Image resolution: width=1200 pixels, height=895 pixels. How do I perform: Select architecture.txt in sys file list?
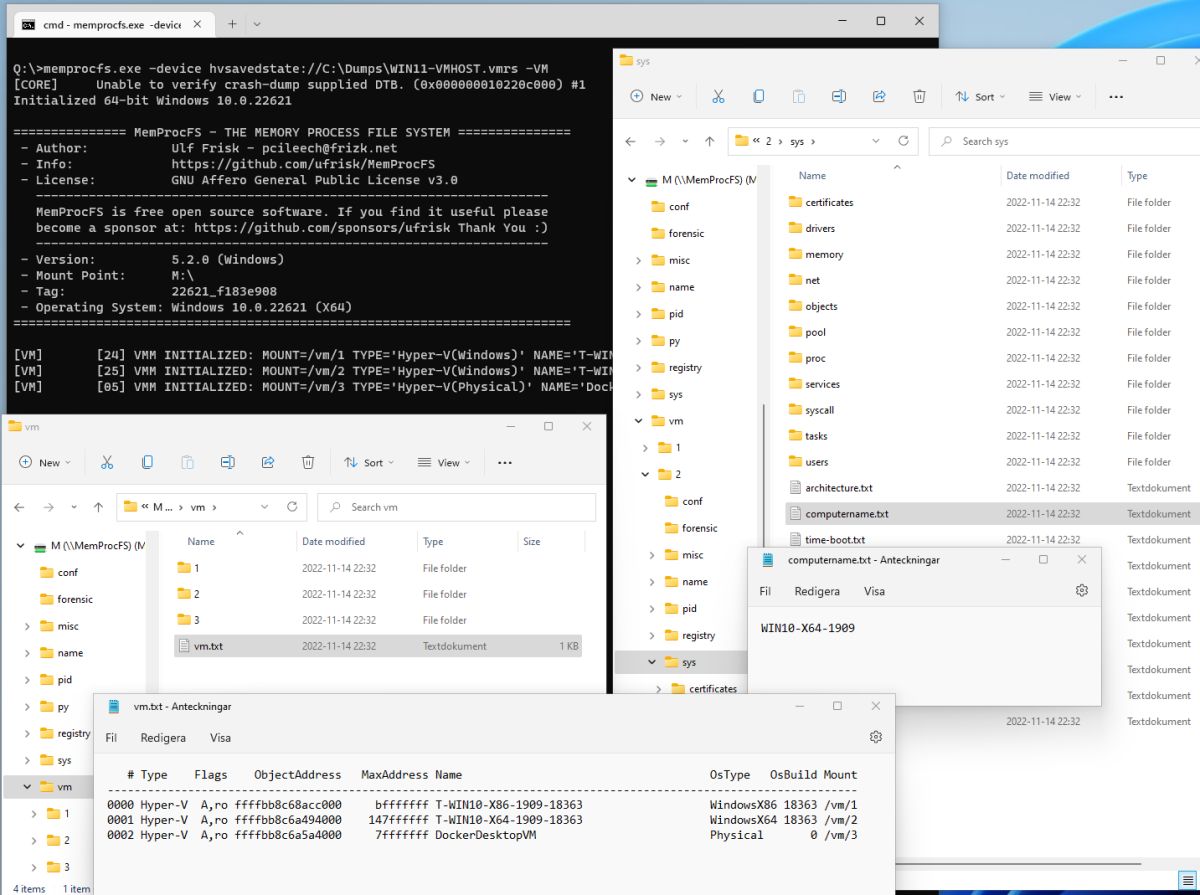coord(838,488)
